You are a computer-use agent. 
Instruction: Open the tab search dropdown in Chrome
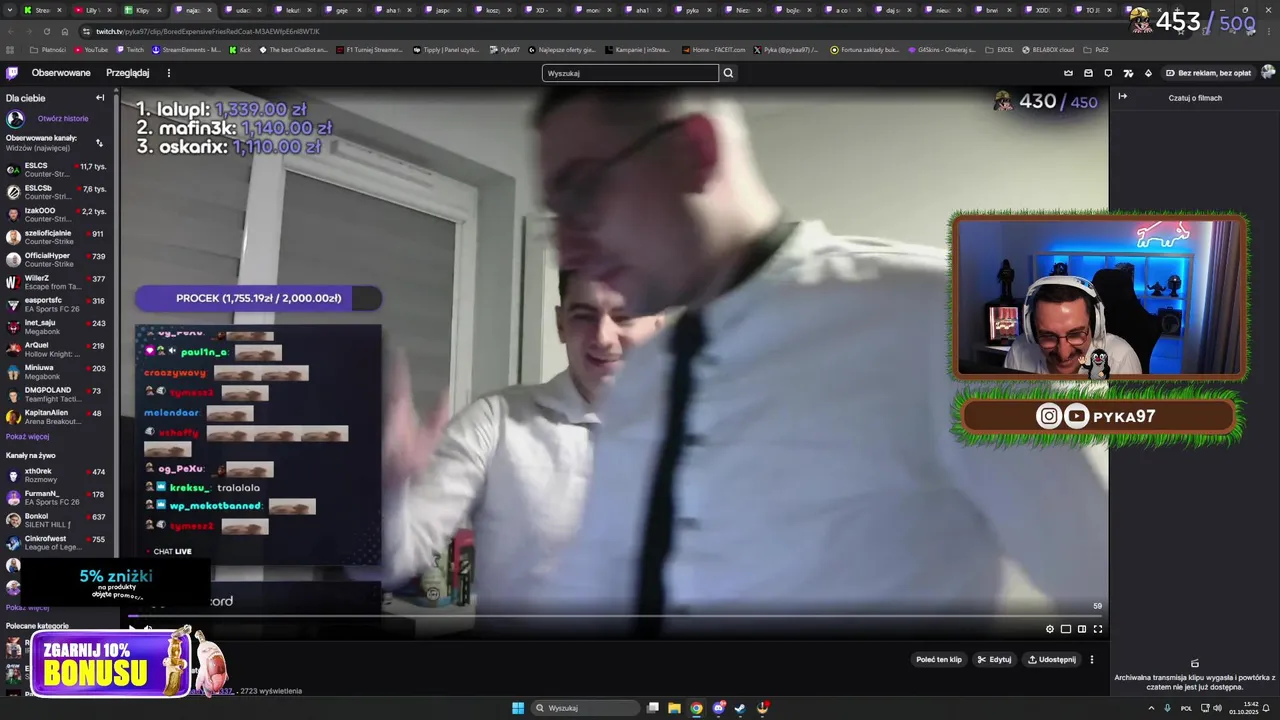[x=10, y=10]
